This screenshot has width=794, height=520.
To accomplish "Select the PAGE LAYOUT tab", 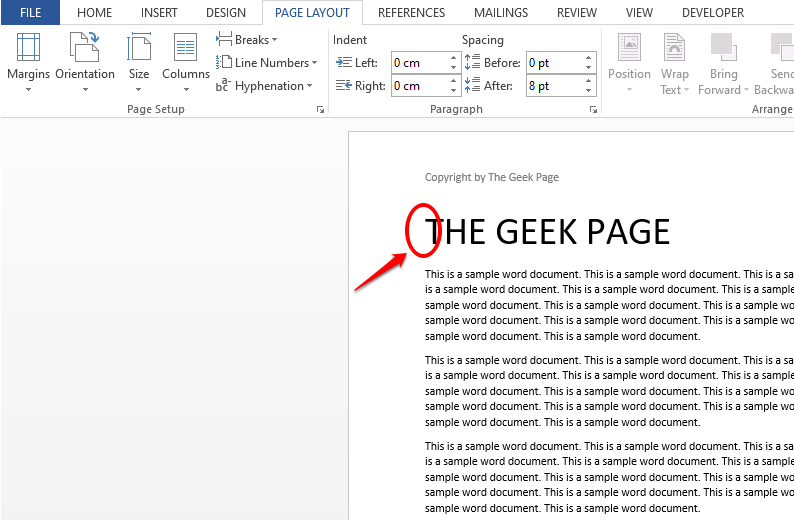I will 312,13.
